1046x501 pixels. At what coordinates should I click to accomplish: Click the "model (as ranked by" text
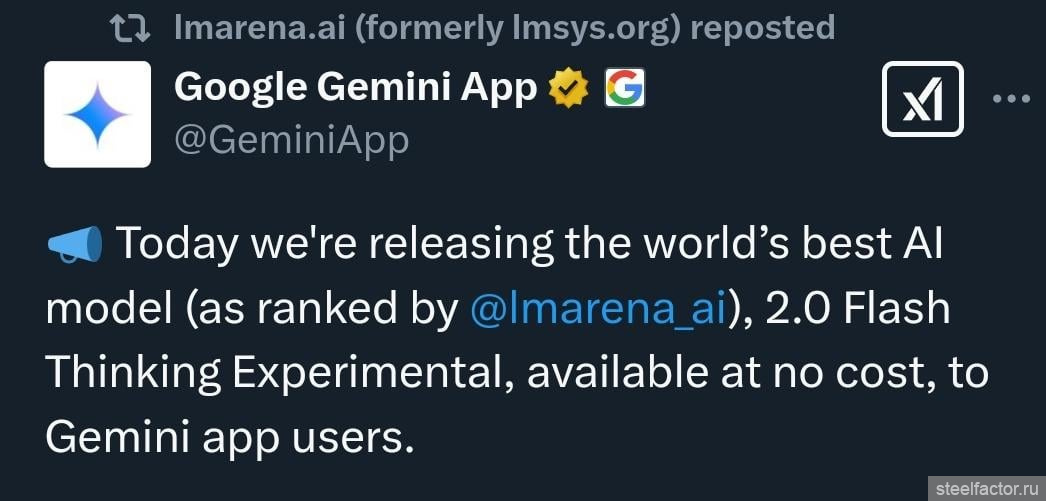click(x=251, y=310)
